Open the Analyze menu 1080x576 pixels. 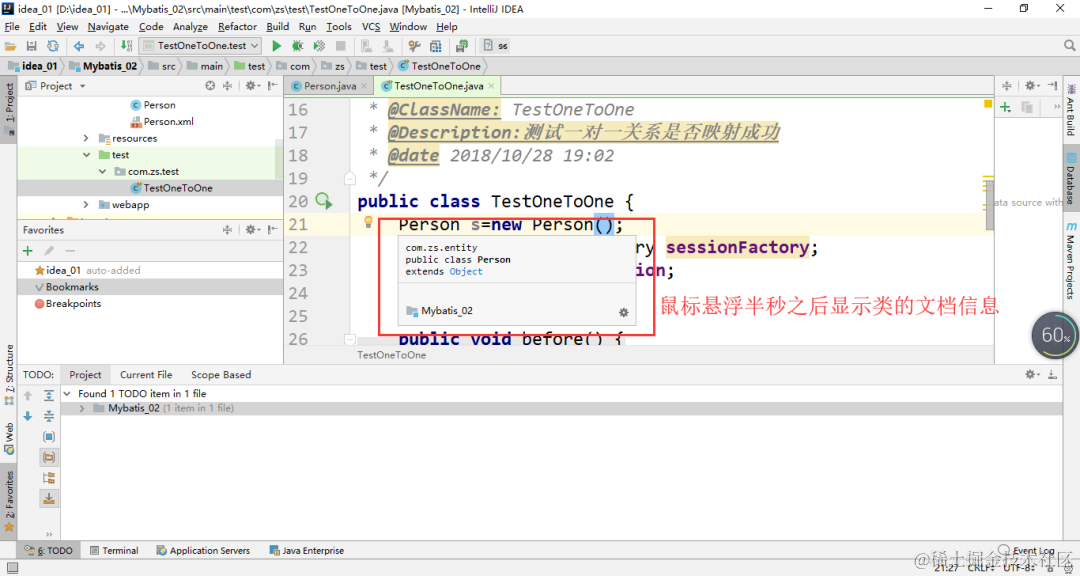(190, 26)
